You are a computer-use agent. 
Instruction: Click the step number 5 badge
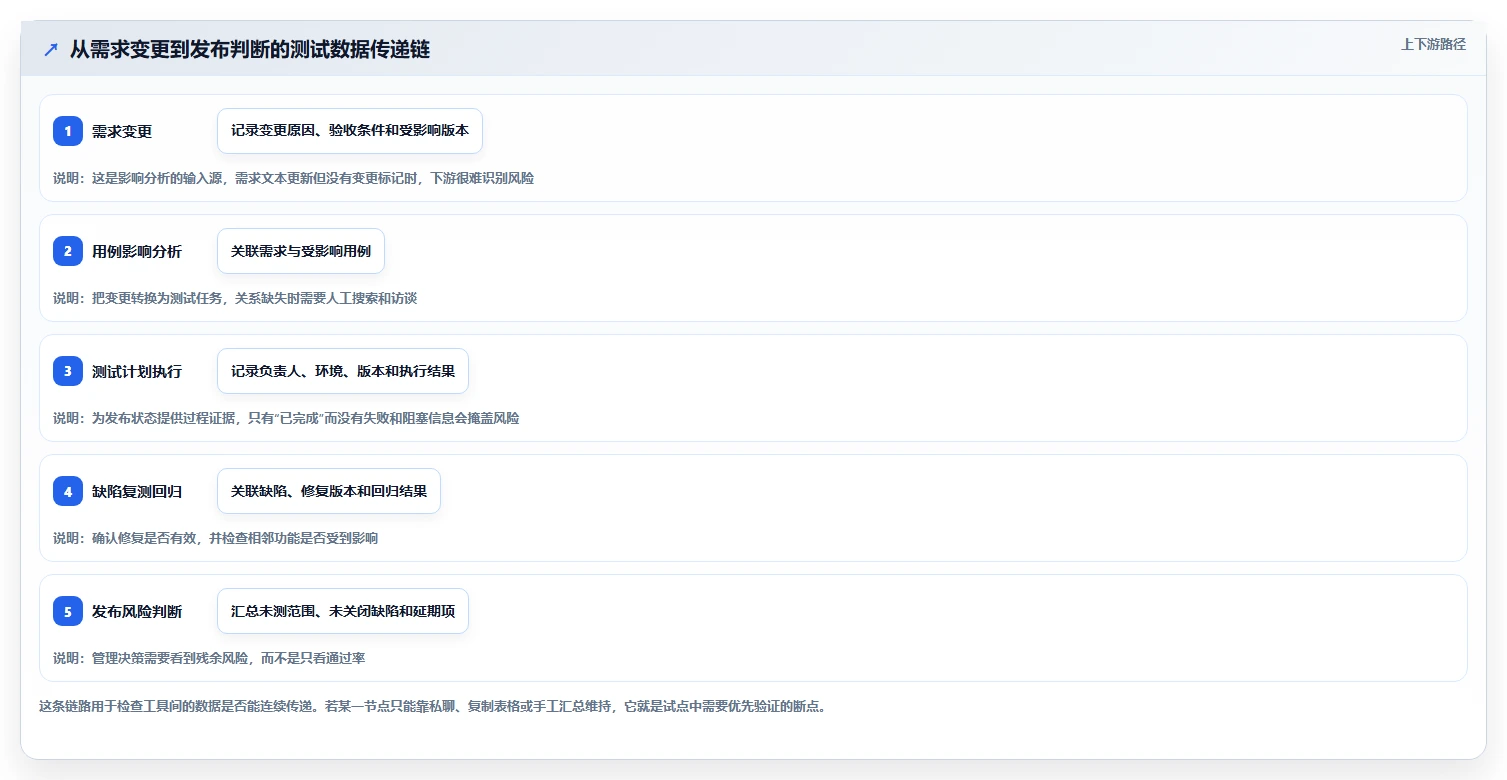coord(68,611)
